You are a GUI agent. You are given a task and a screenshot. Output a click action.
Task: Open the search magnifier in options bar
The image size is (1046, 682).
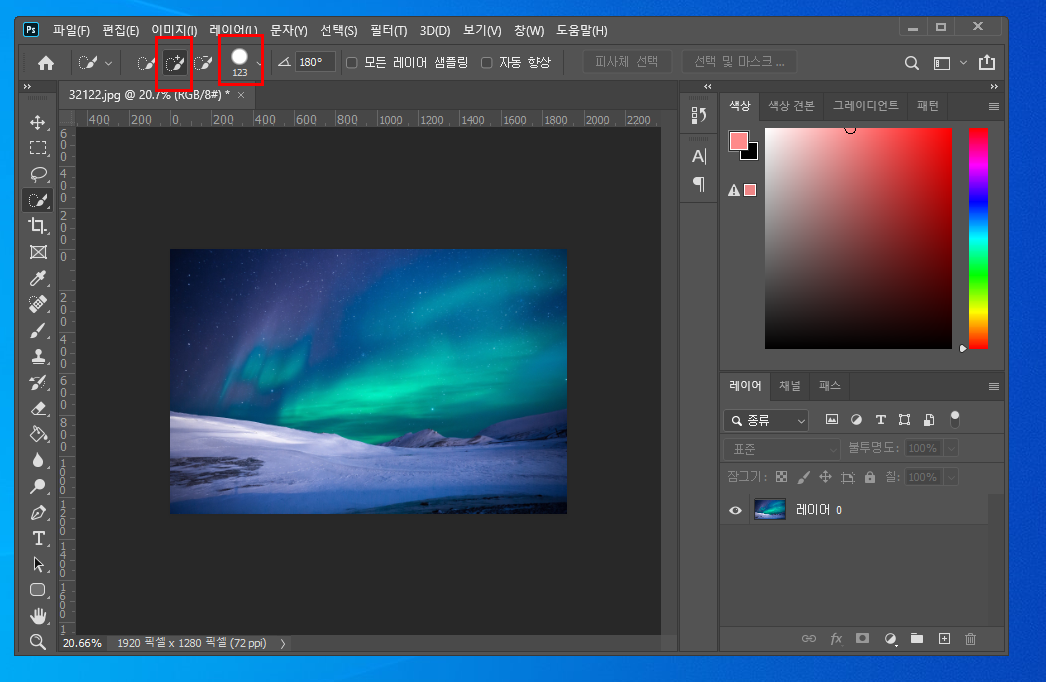pos(911,63)
